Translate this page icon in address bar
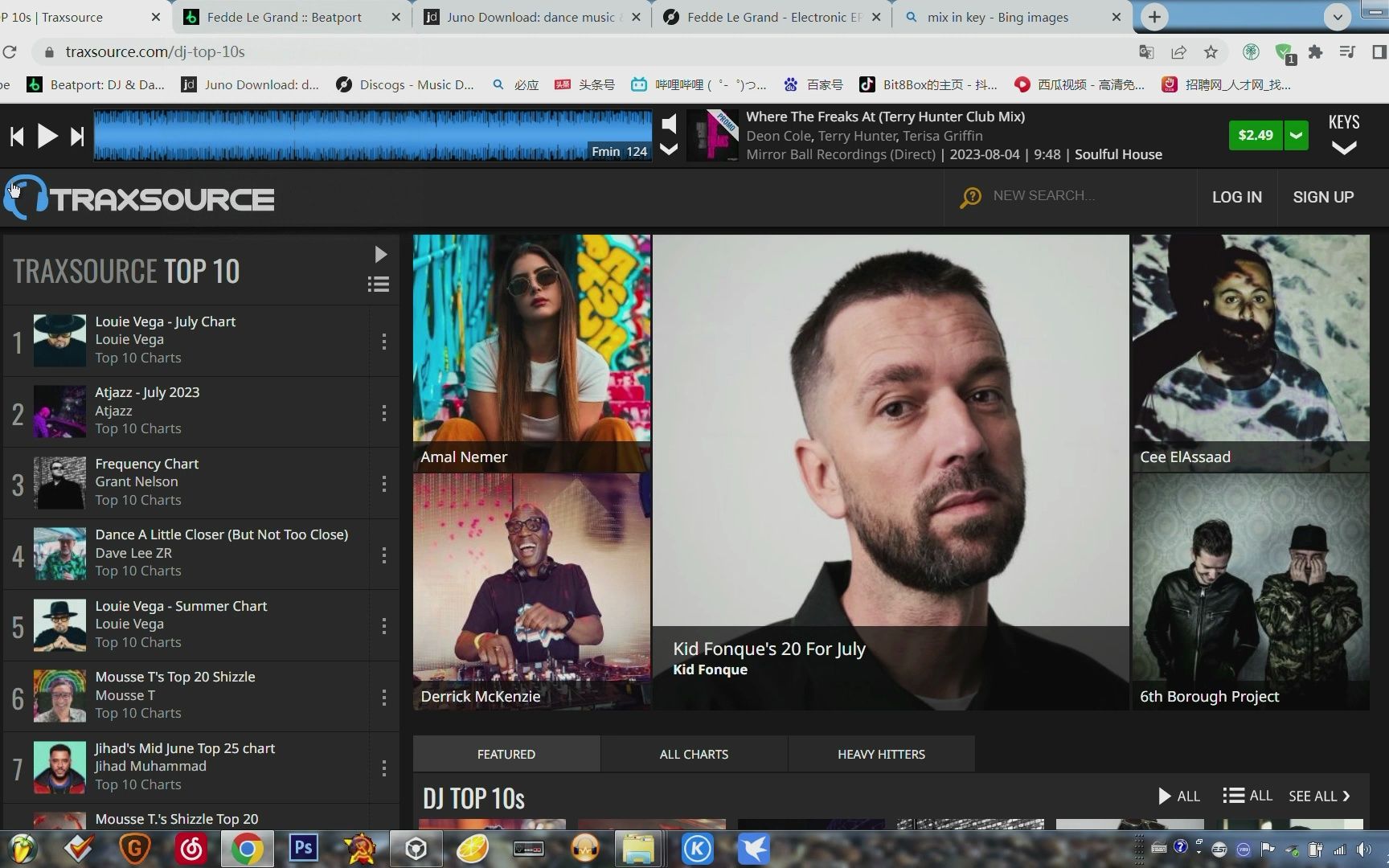The height and width of the screenshot is (868, 1389). click(1146, 52)
